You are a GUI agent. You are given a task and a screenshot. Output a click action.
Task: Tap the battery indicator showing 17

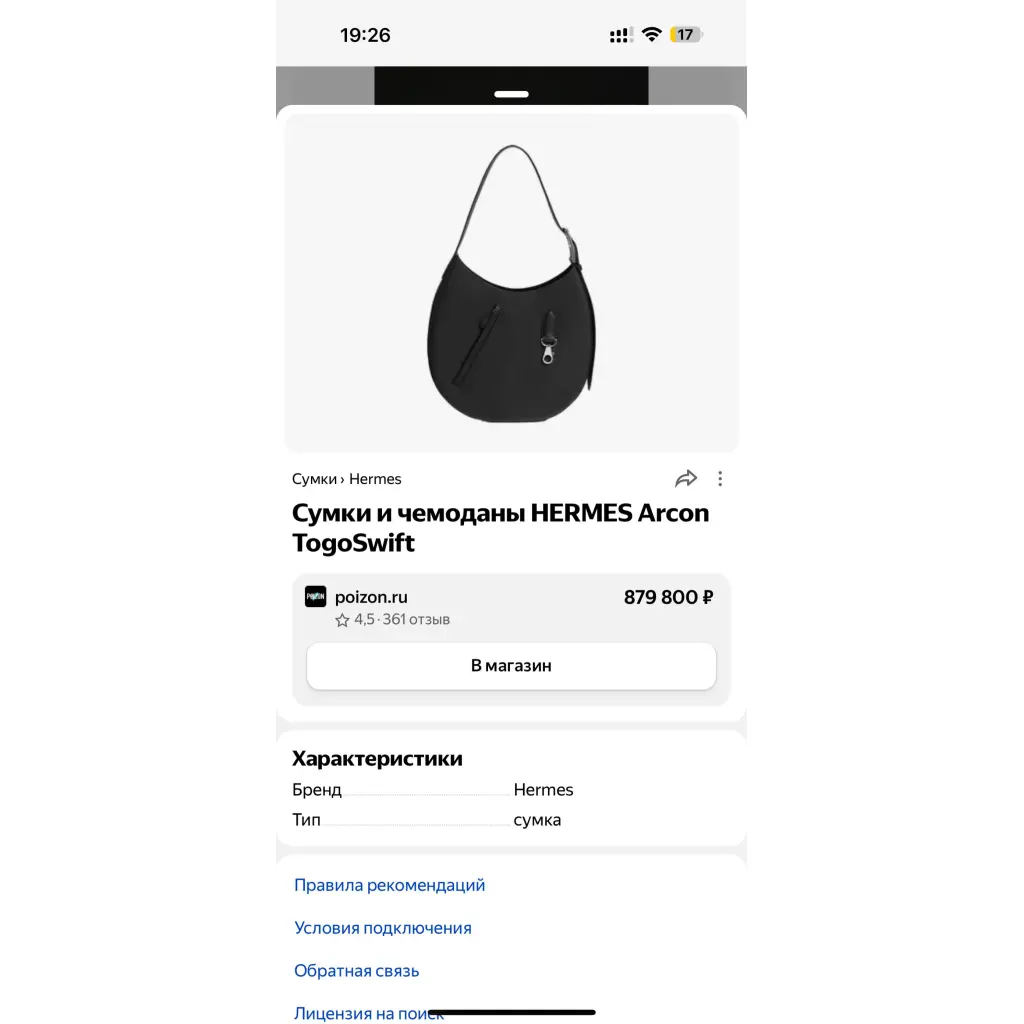pyautogui.click(x=686, y=35)
